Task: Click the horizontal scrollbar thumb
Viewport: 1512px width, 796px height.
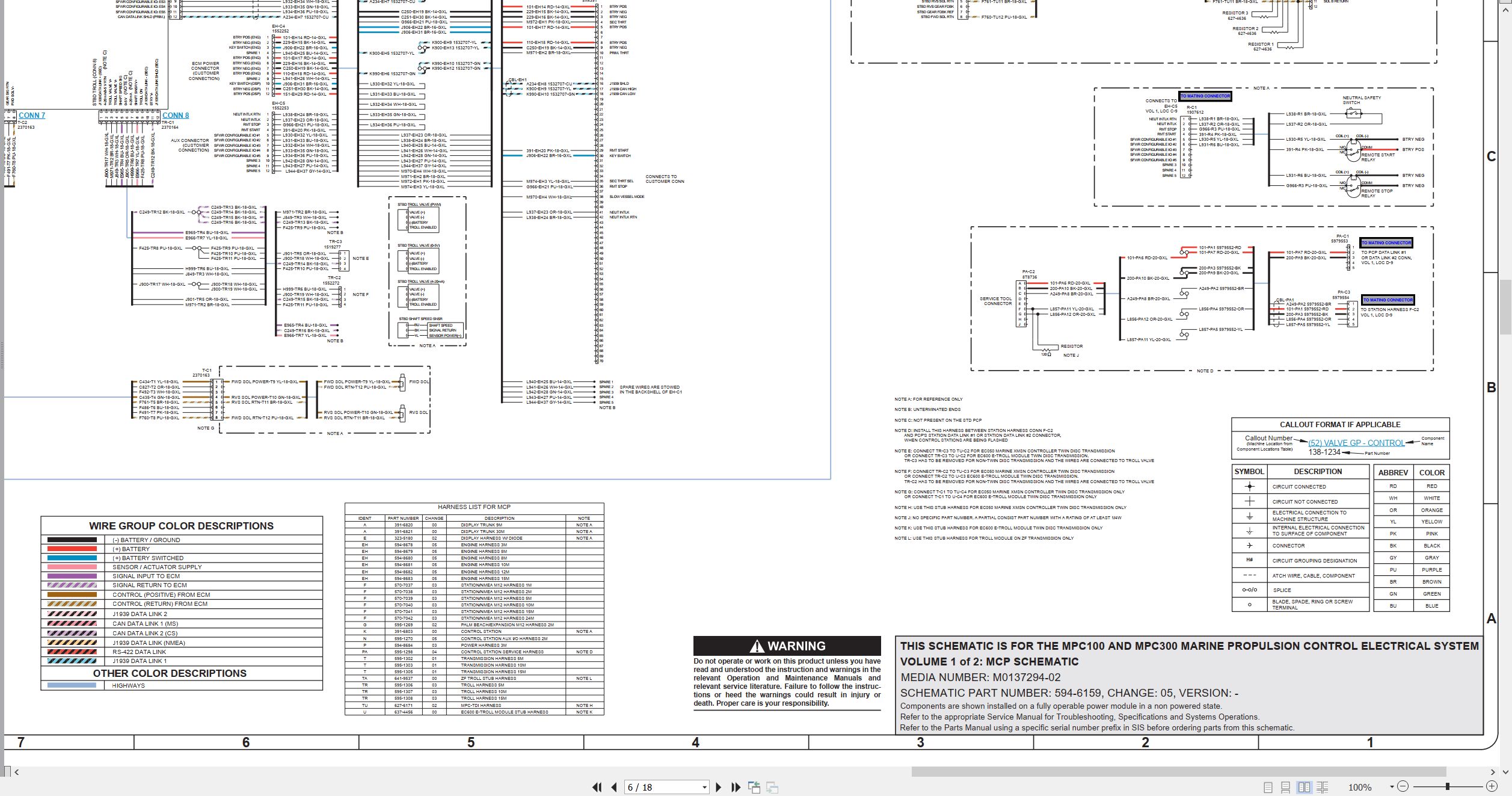Action: click(x=1178, y=772)
